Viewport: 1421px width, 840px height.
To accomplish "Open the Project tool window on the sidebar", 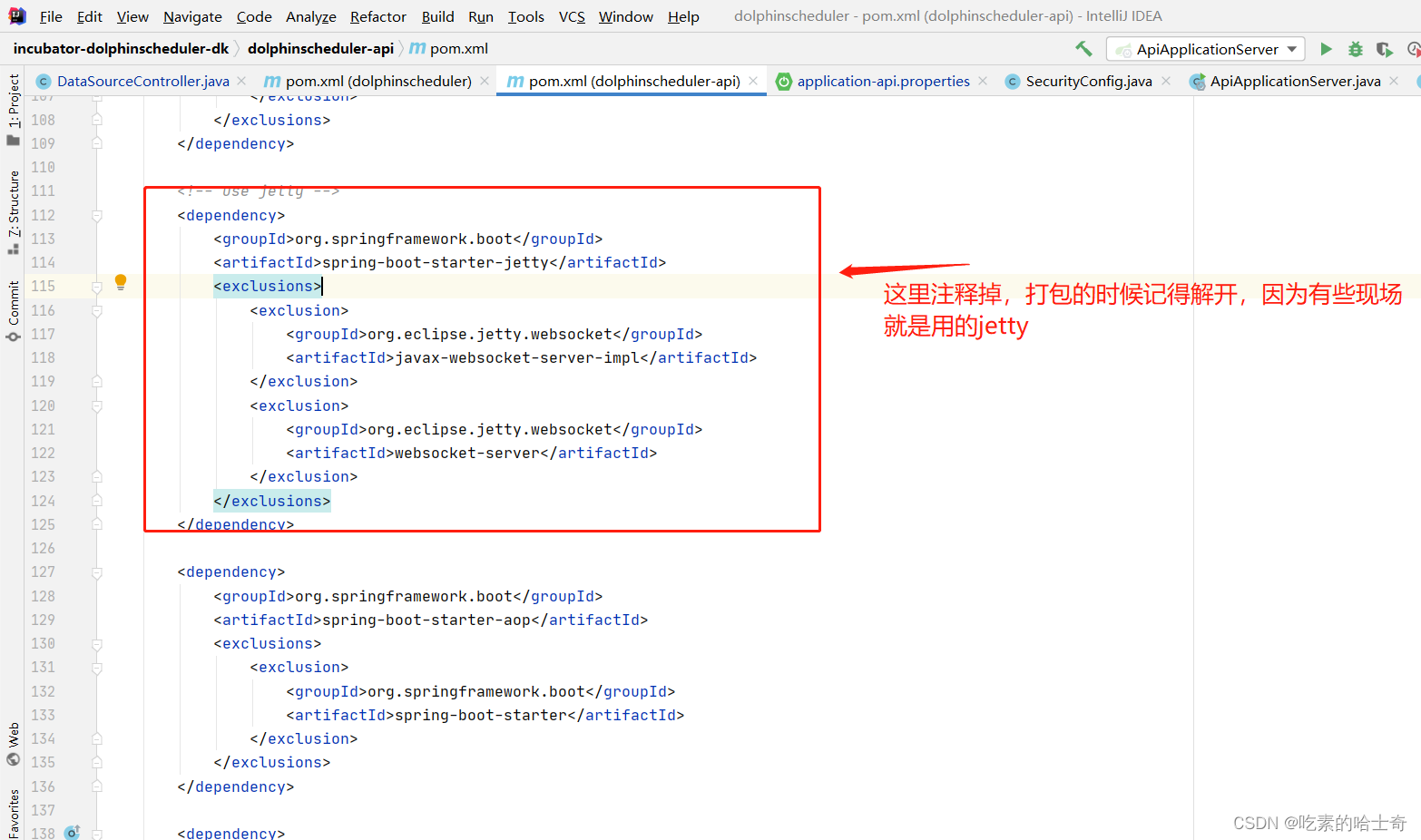I will point(13,109).
